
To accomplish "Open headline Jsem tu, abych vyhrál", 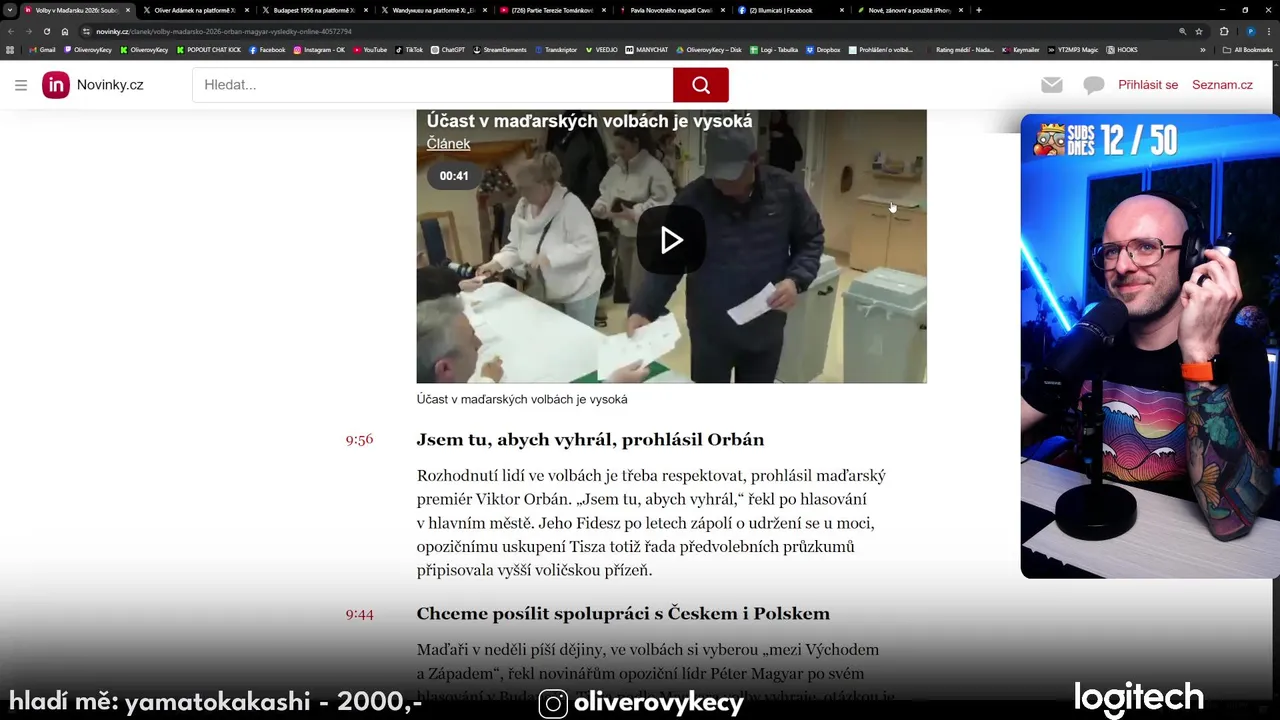I will 590,440.
